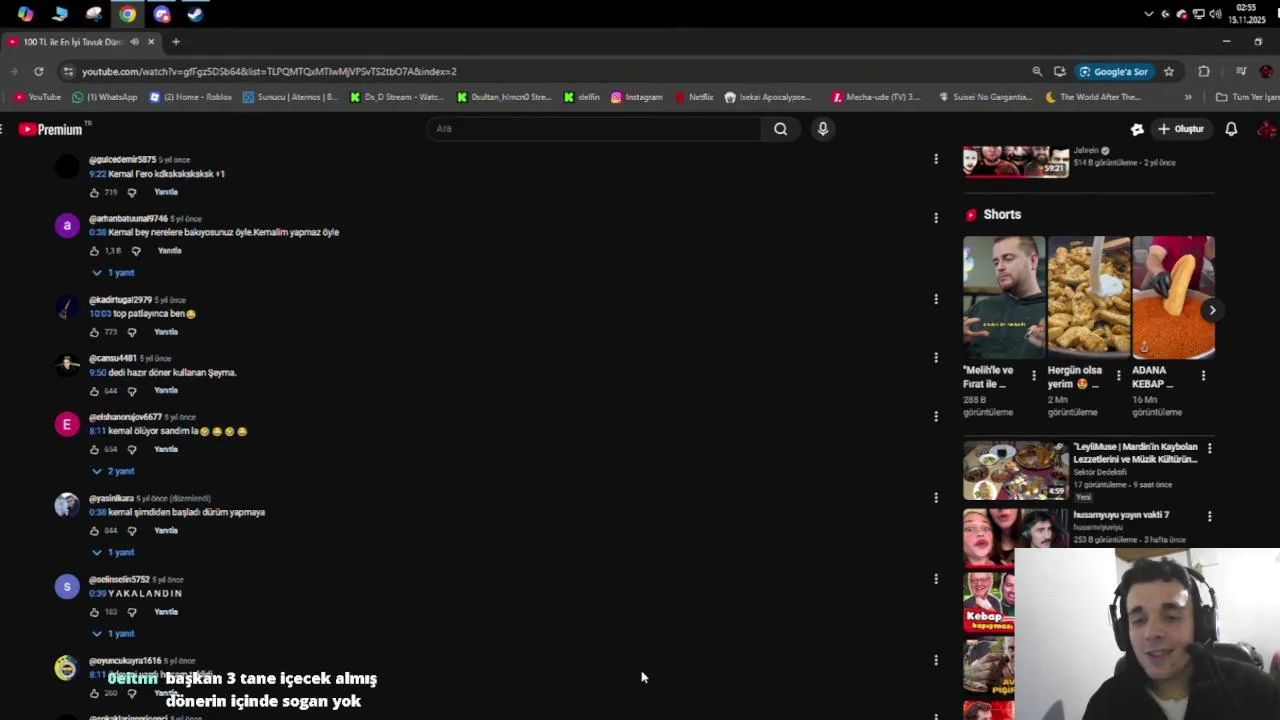
Task: Open the Home - Roblox bookmark
Action: [191, 97]
